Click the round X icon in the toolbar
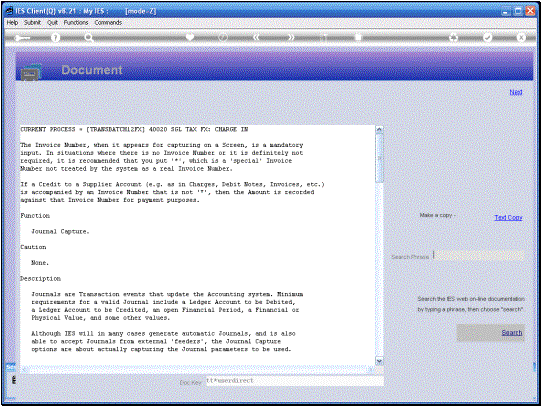The height and width of the screenshot is (406, 541). 521,37
